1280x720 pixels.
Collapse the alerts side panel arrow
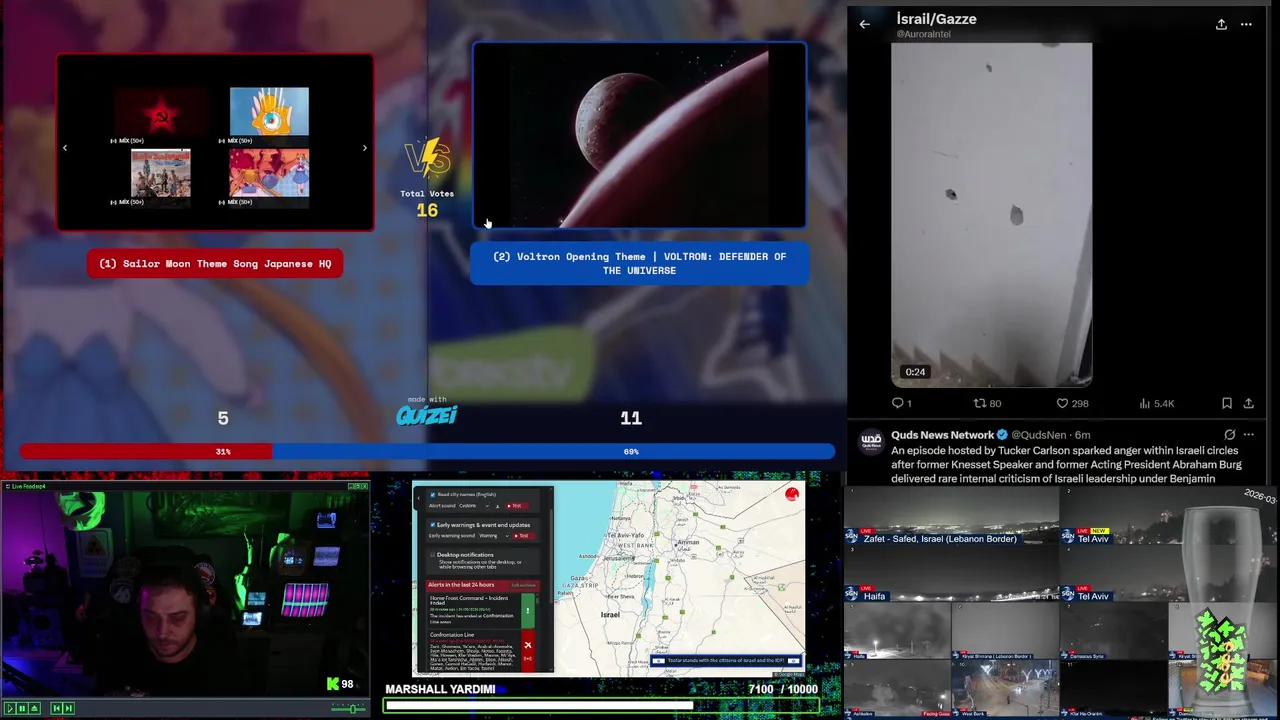(x=419, y=498)
